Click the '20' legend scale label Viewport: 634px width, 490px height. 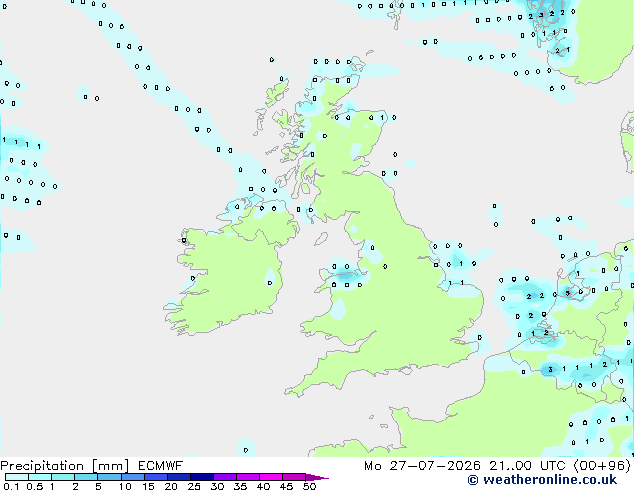click(171, 486)
